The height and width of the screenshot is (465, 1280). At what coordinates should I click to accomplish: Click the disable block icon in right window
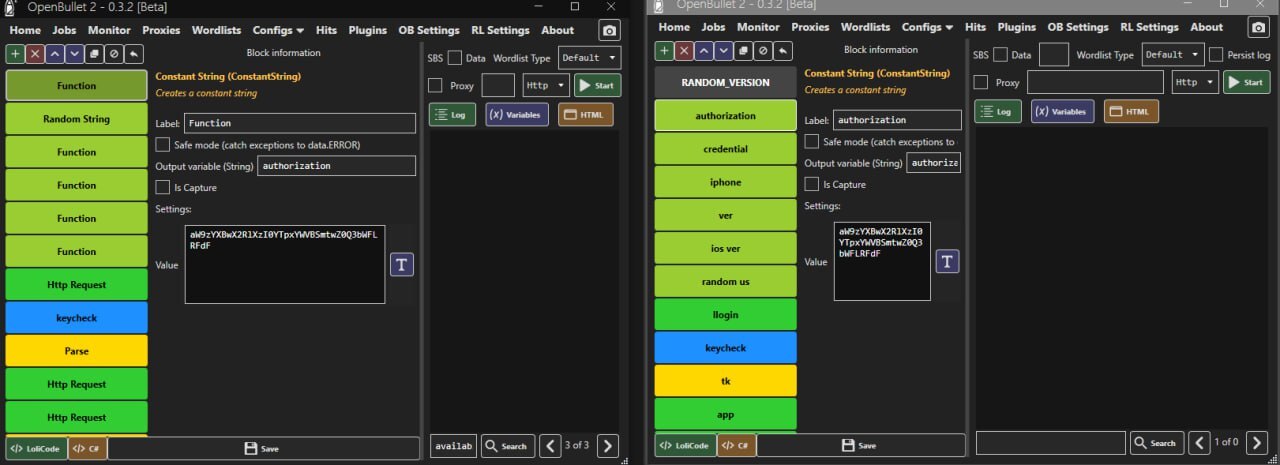pos(764,50)
